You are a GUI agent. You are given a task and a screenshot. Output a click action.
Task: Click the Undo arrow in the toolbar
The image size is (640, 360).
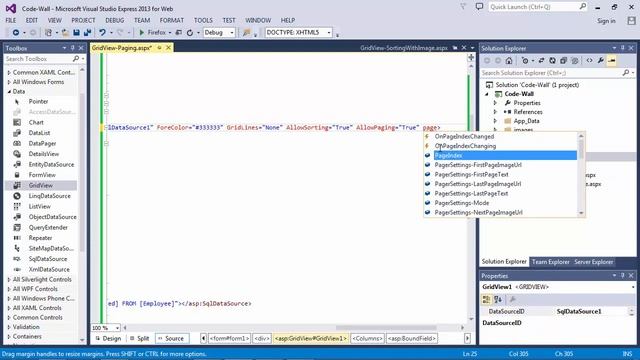tap(102, 33)
